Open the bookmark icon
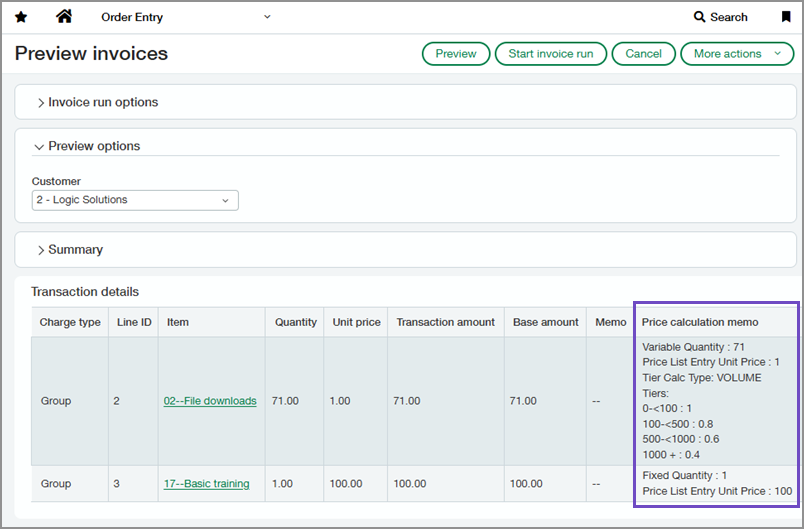The image size is (804, 529). click(786, 17)
